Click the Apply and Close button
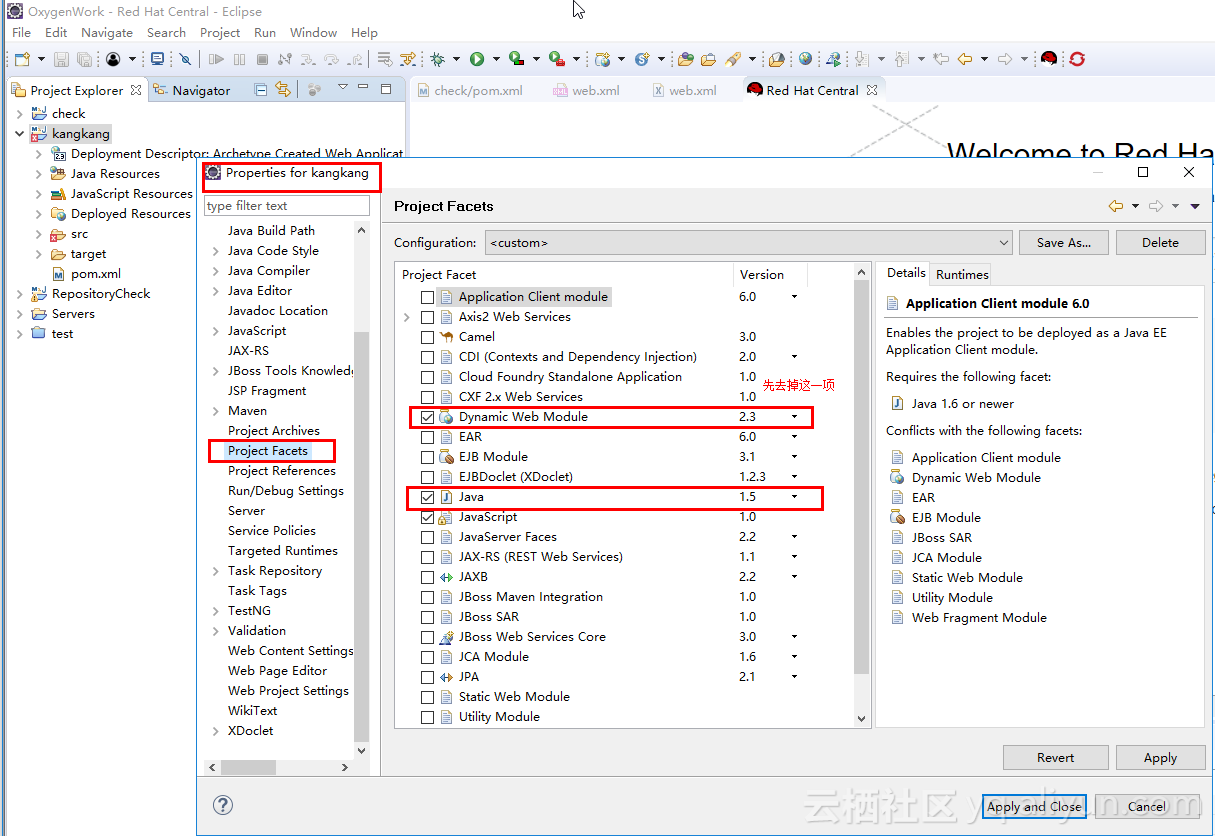 point(1034,806)
